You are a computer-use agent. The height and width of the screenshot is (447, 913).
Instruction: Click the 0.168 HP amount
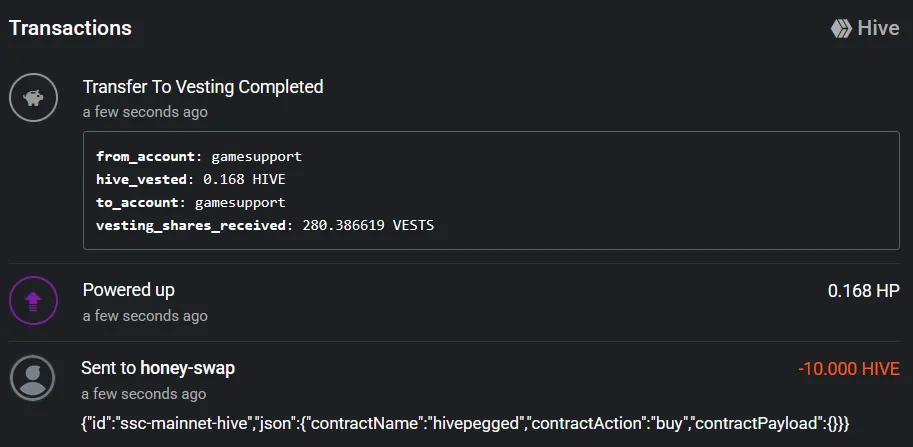[864, 291]
